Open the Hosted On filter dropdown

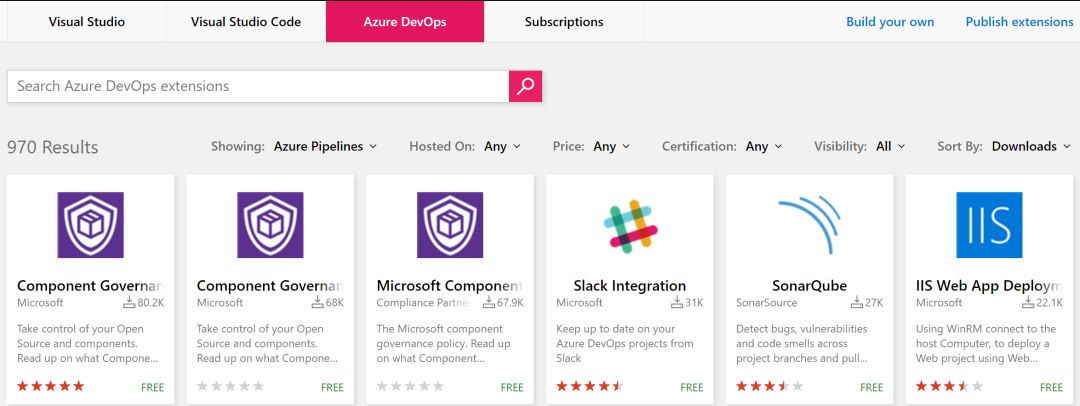pos(502,146)
